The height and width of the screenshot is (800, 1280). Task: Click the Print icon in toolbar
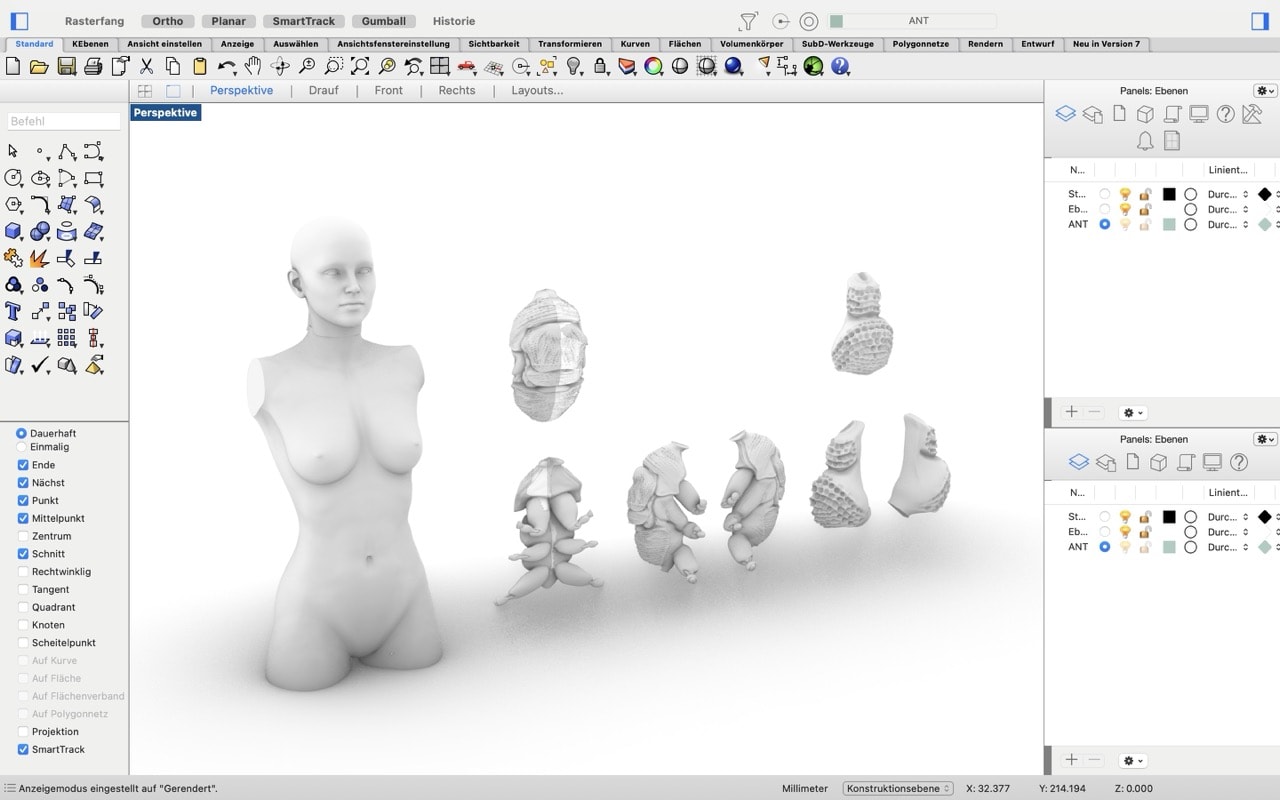pyautogui.click(x=93, y=66)
